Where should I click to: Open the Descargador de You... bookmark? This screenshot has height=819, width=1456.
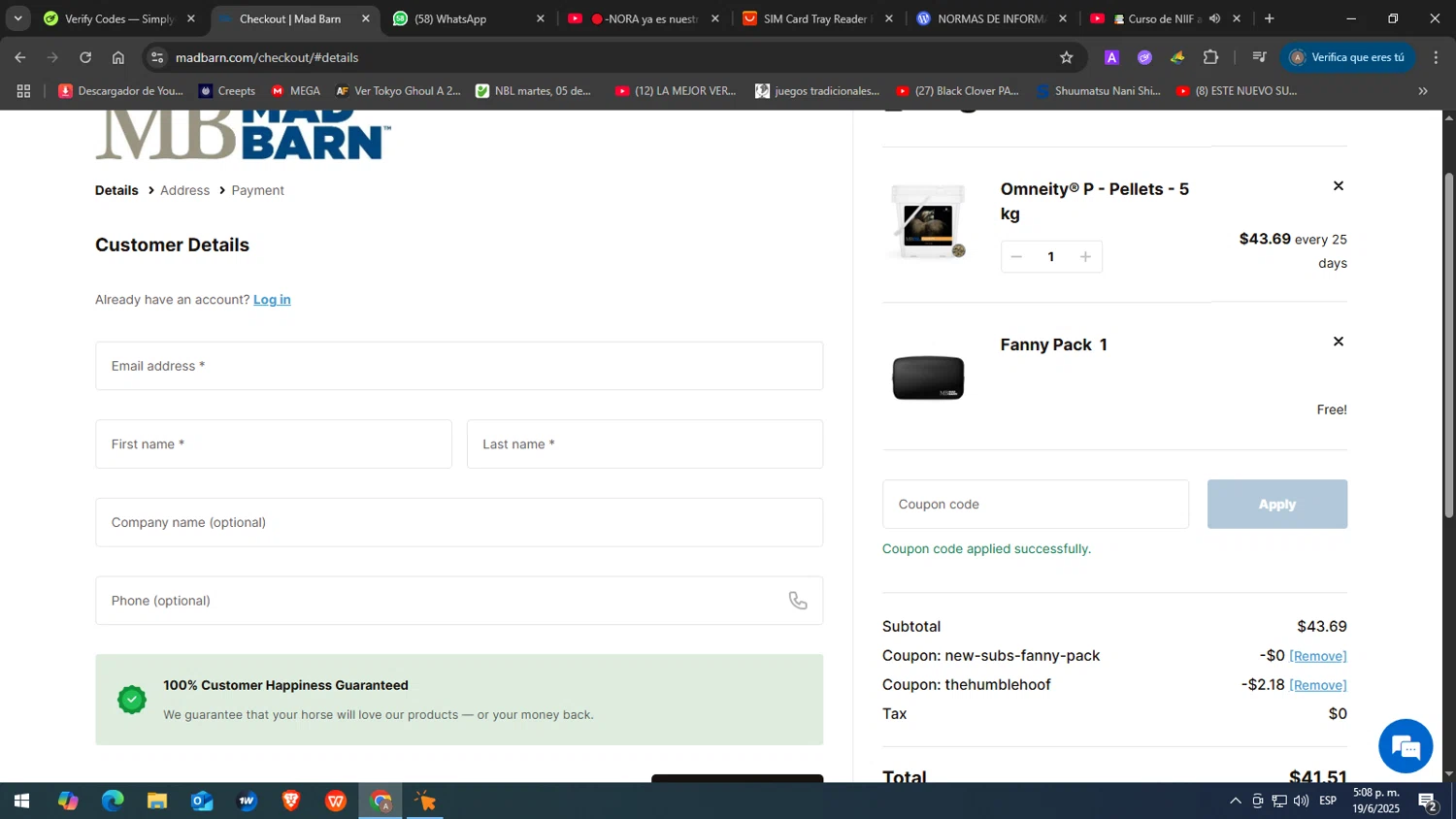pos(120,90)
